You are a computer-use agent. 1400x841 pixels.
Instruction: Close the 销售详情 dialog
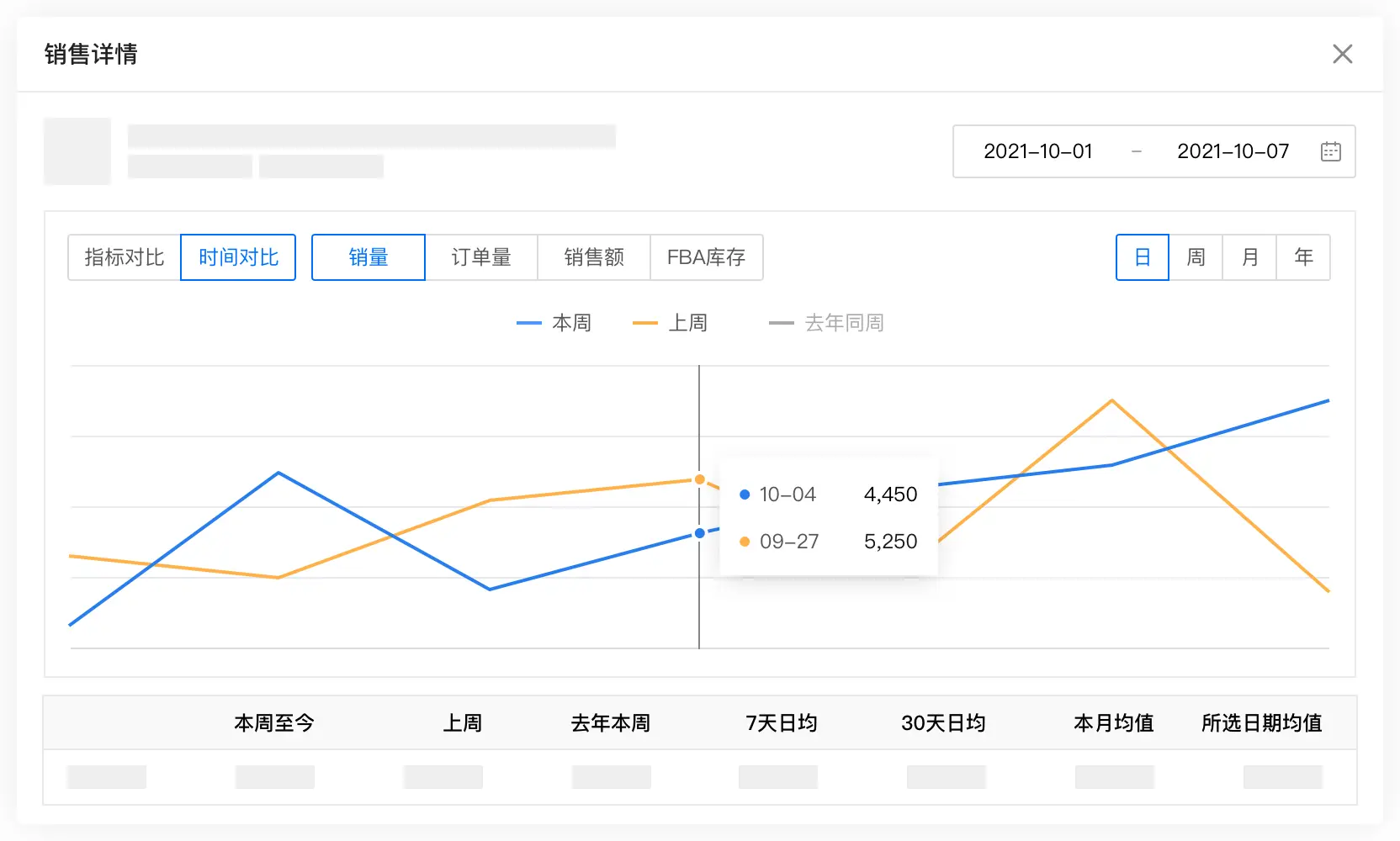pos(1342,54)
